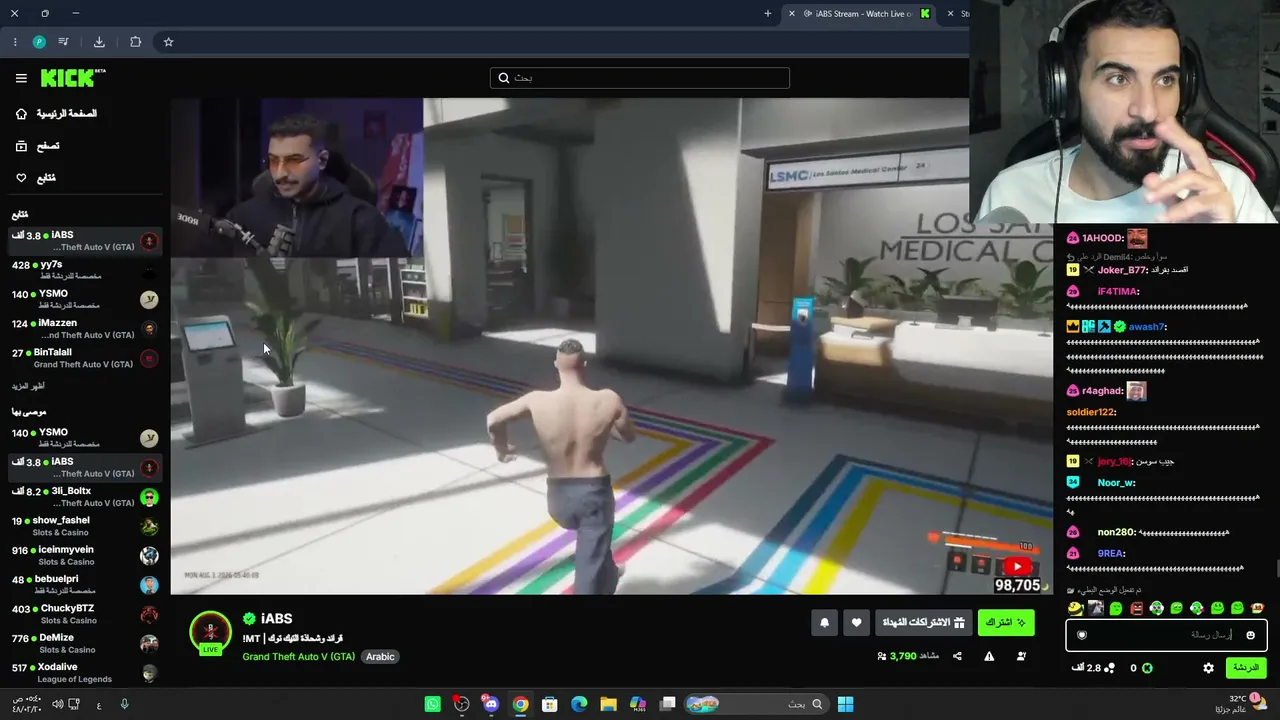Open Chrome media control icon
Viewport: 1280px width, 720px height.
coord(63,42)
